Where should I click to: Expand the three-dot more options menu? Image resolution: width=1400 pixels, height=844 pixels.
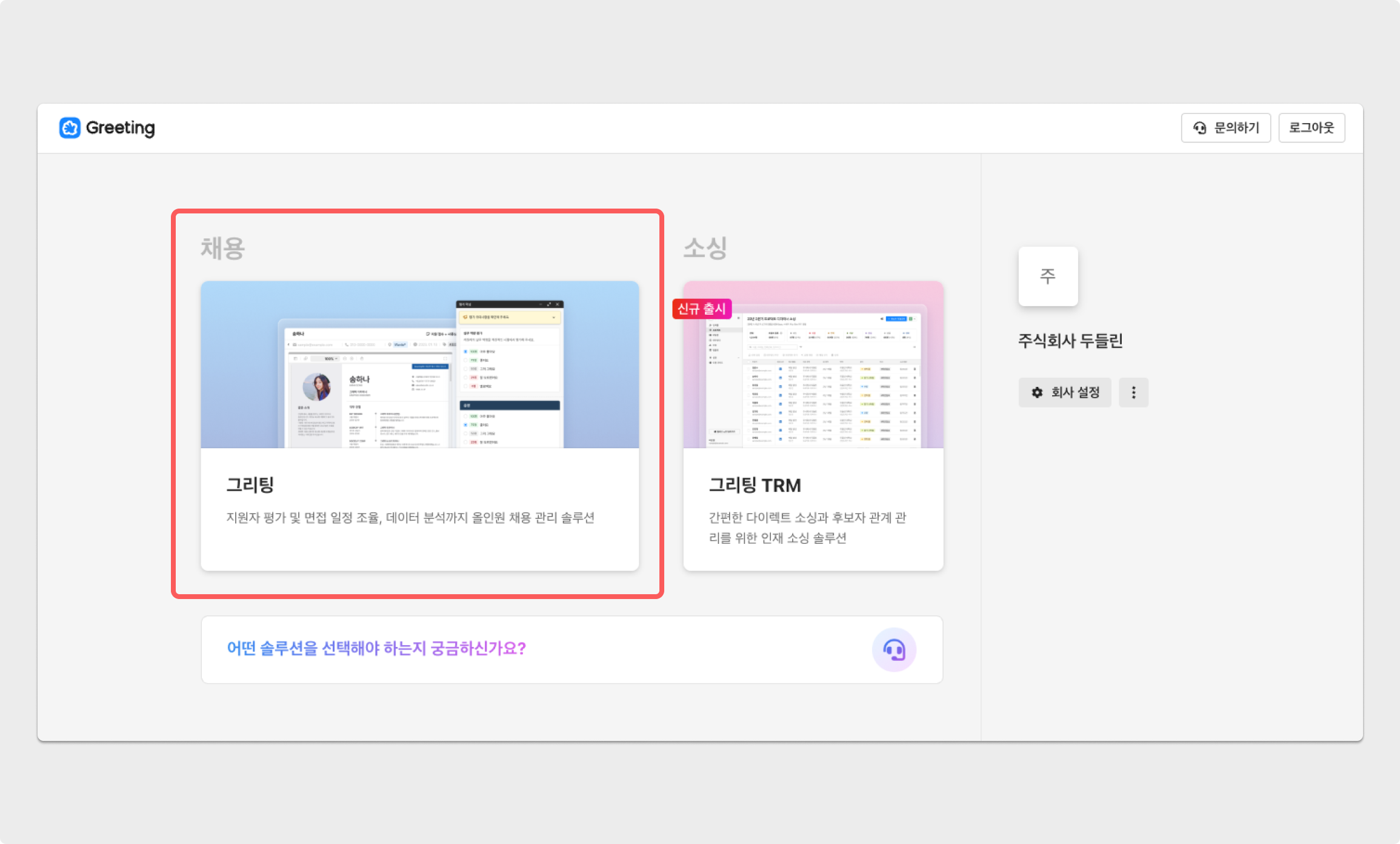pos(1133,392)
